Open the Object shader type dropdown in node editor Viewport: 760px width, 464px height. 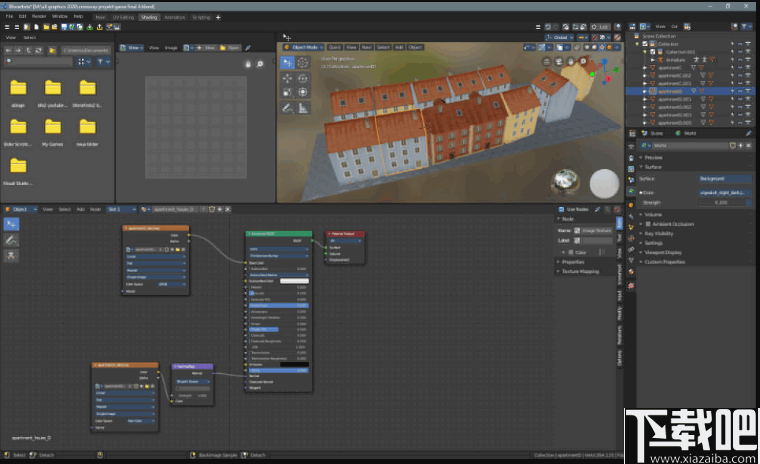tap(20, 209)
